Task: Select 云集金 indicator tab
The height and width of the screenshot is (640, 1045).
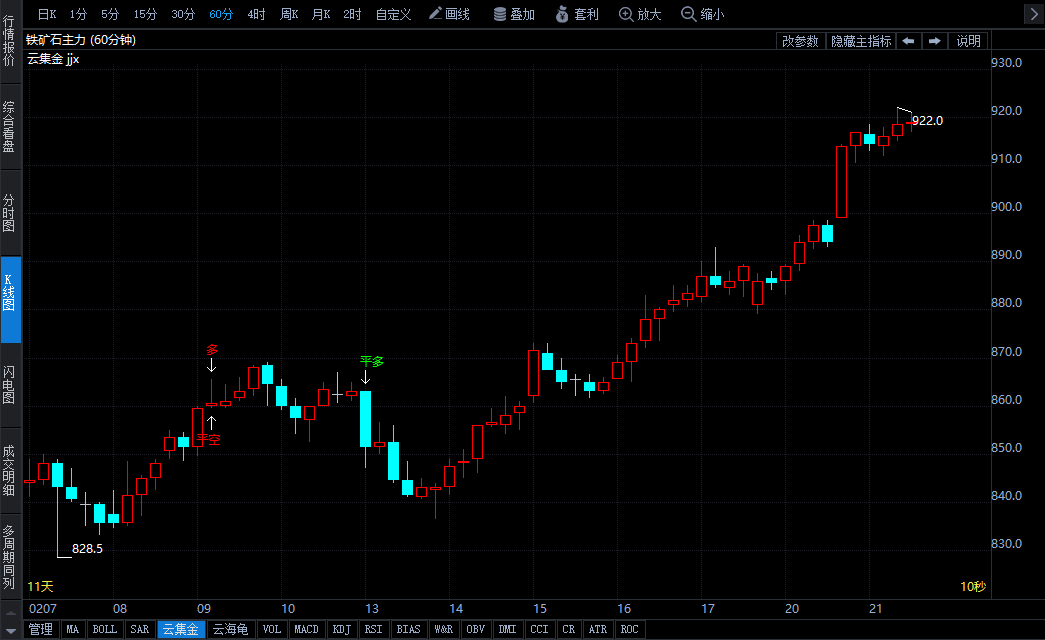Action: coord(181,629)
